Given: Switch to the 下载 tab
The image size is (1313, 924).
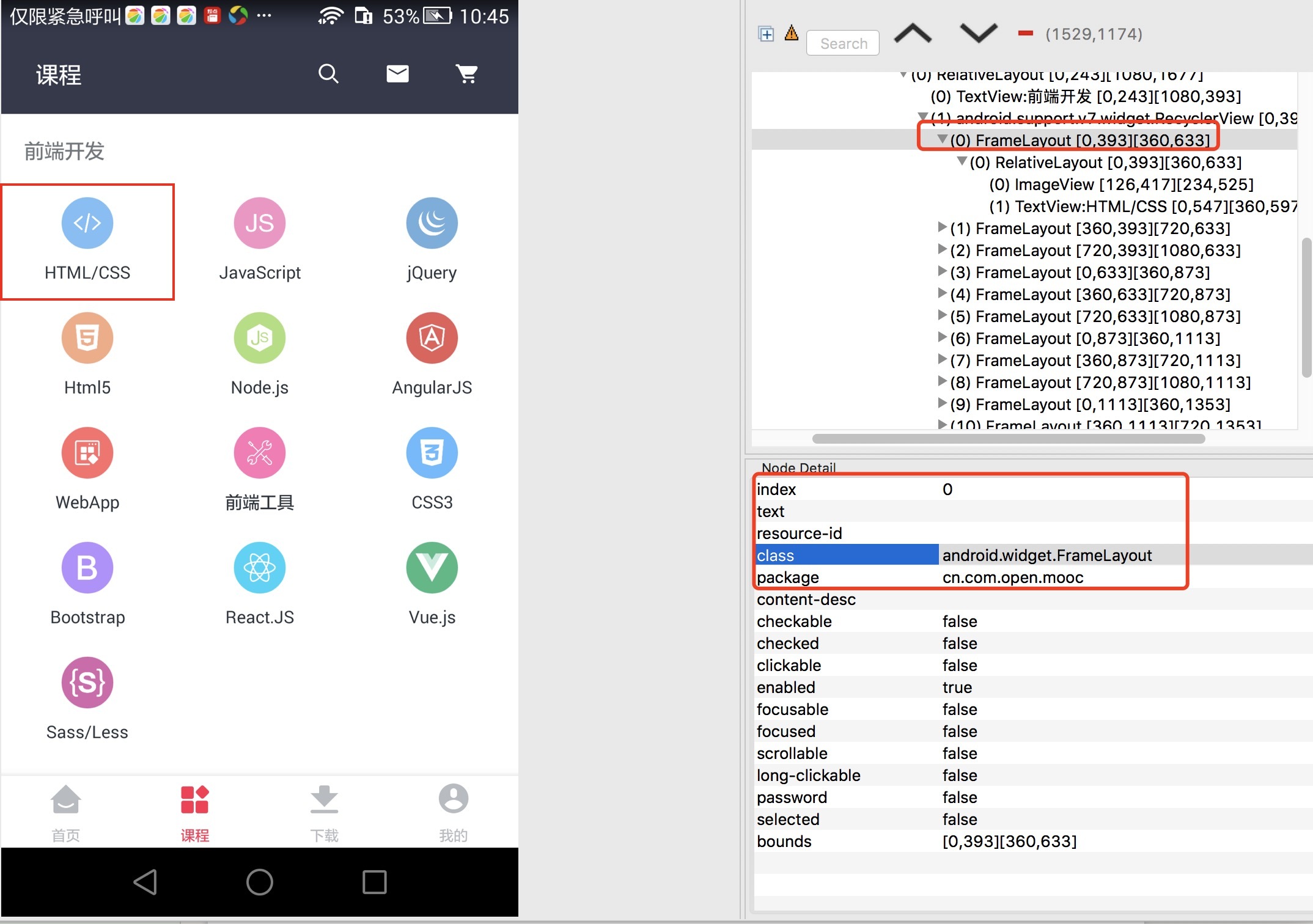Looking at the screenshot, I should pyautogui.click(x=324, y=813).
